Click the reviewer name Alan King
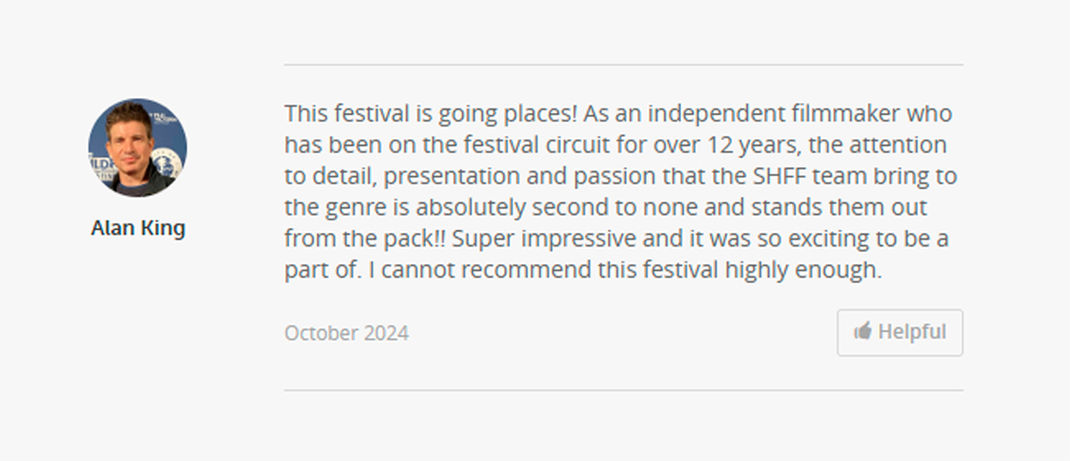Screen dimensions: 1070x461 point(138,229)
